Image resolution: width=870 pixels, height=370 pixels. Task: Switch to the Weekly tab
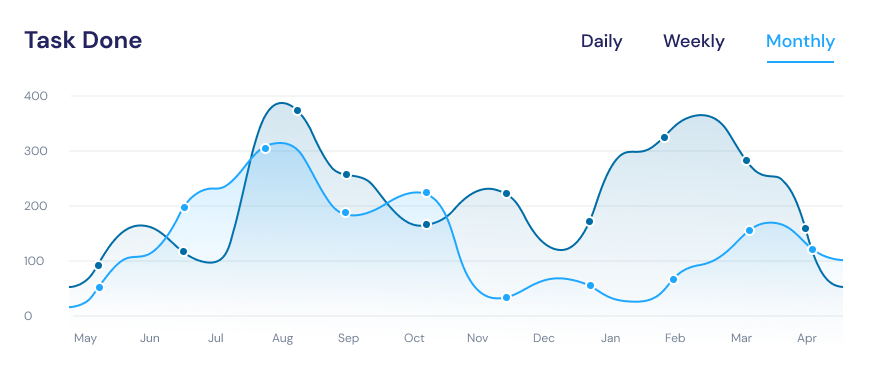click(x=694, y=41)
